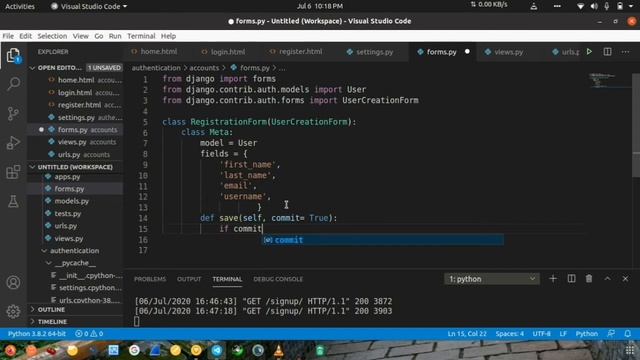
Task: Create a new terminal with plus icon
Action: (553, 279)
